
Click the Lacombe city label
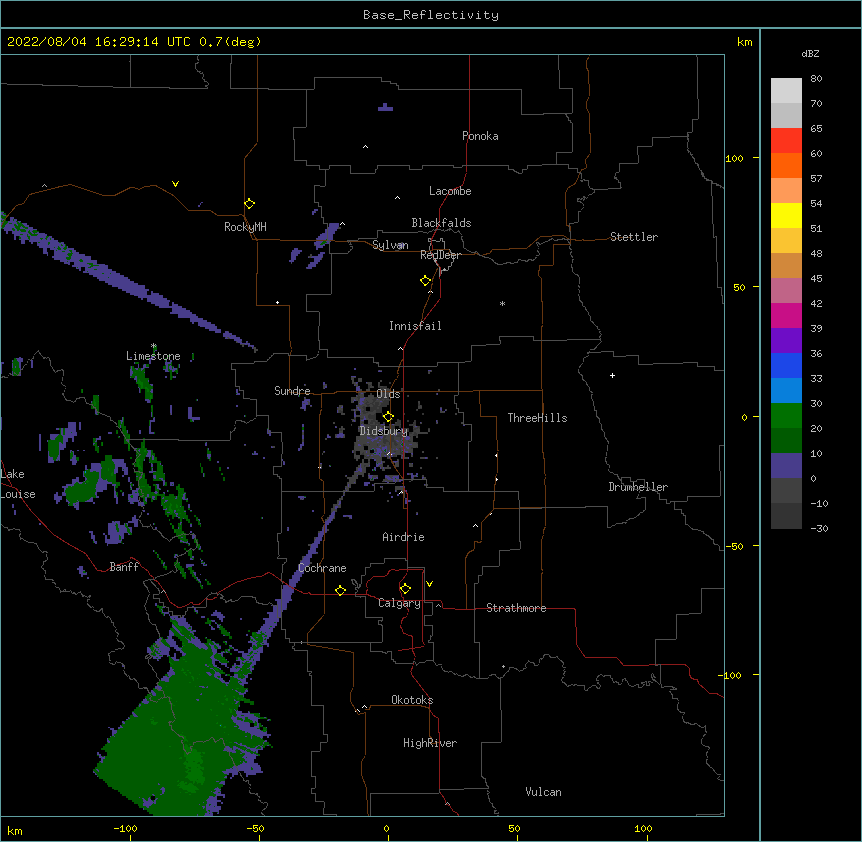pyautogui.click(x=450, y=191)
